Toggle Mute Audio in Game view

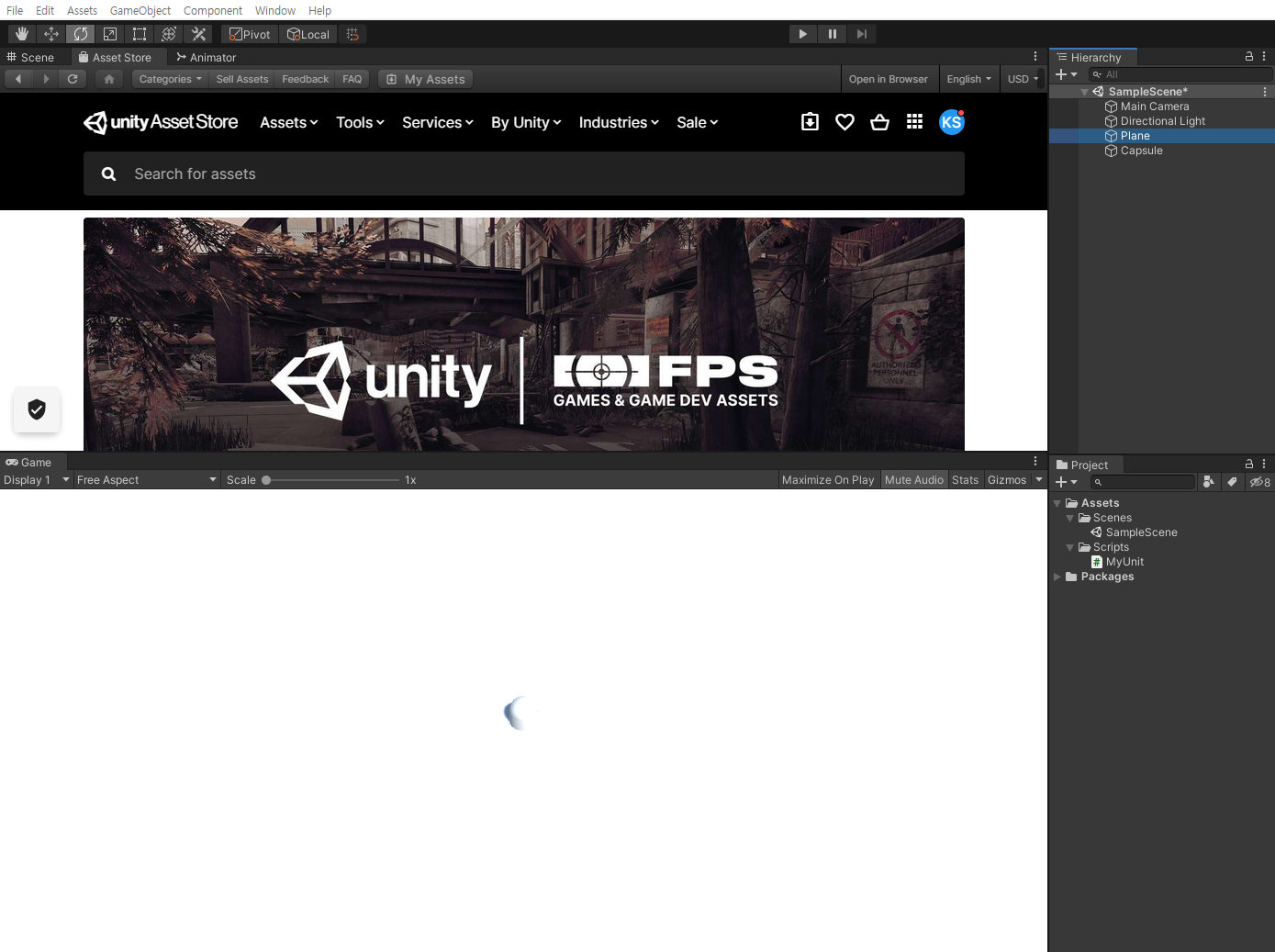point(914,480)
